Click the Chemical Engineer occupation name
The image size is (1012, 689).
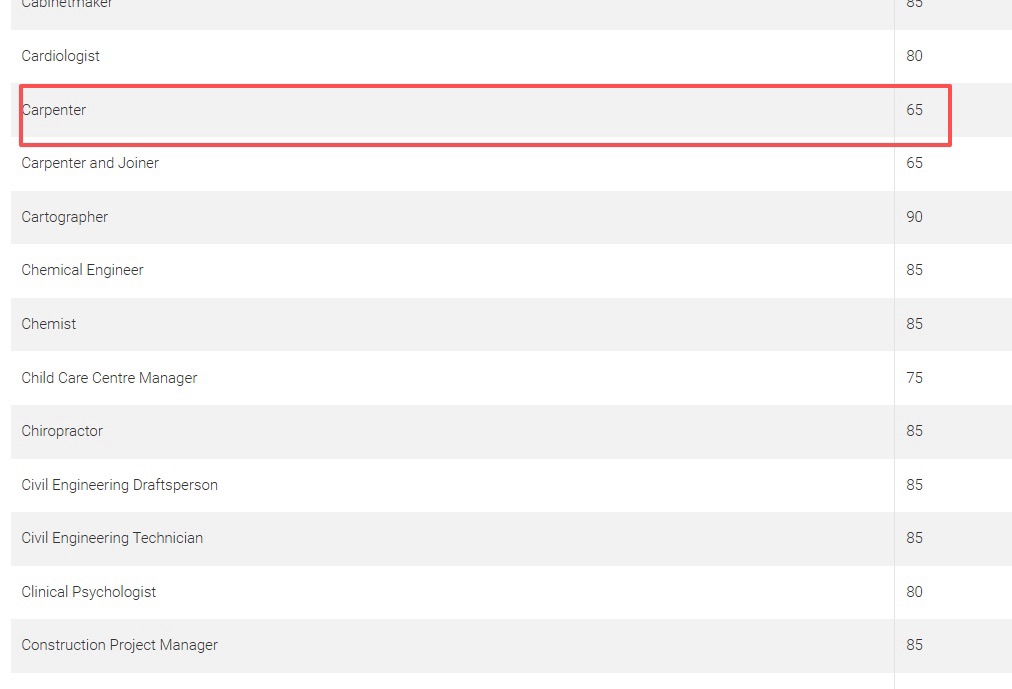[x=83, y=270]
